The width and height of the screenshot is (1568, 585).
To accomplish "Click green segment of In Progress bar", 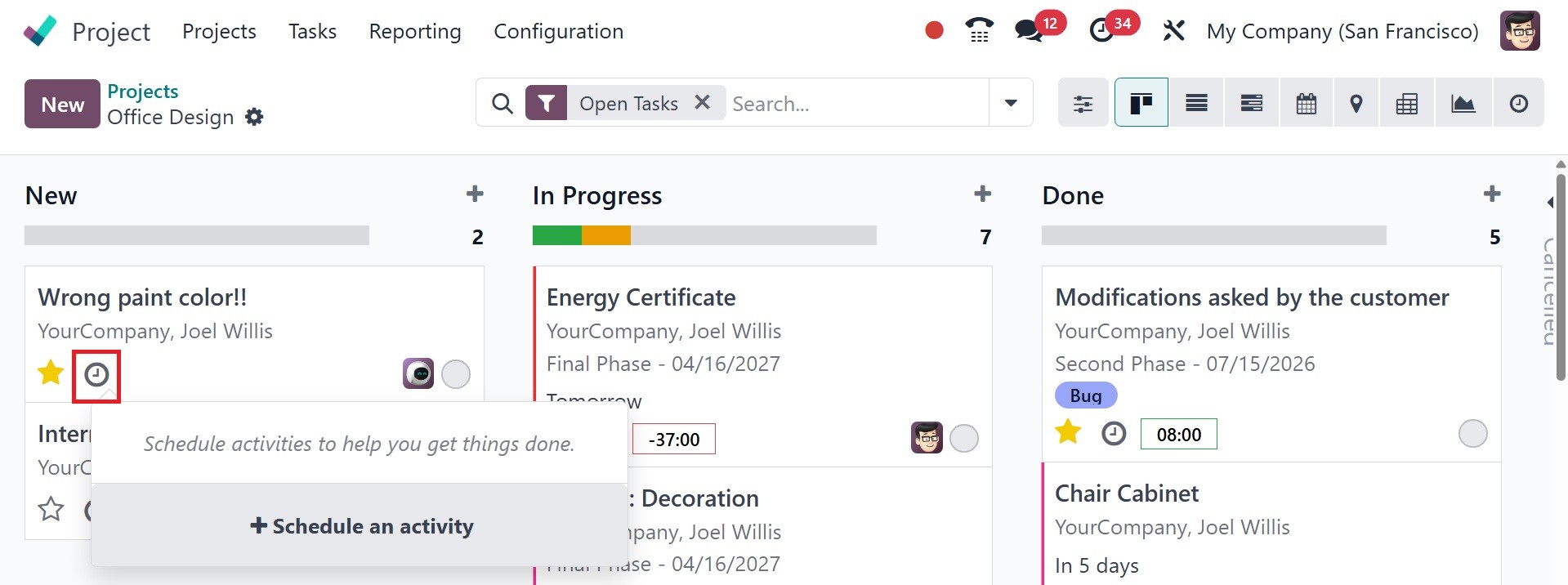I will pos(556,236).
